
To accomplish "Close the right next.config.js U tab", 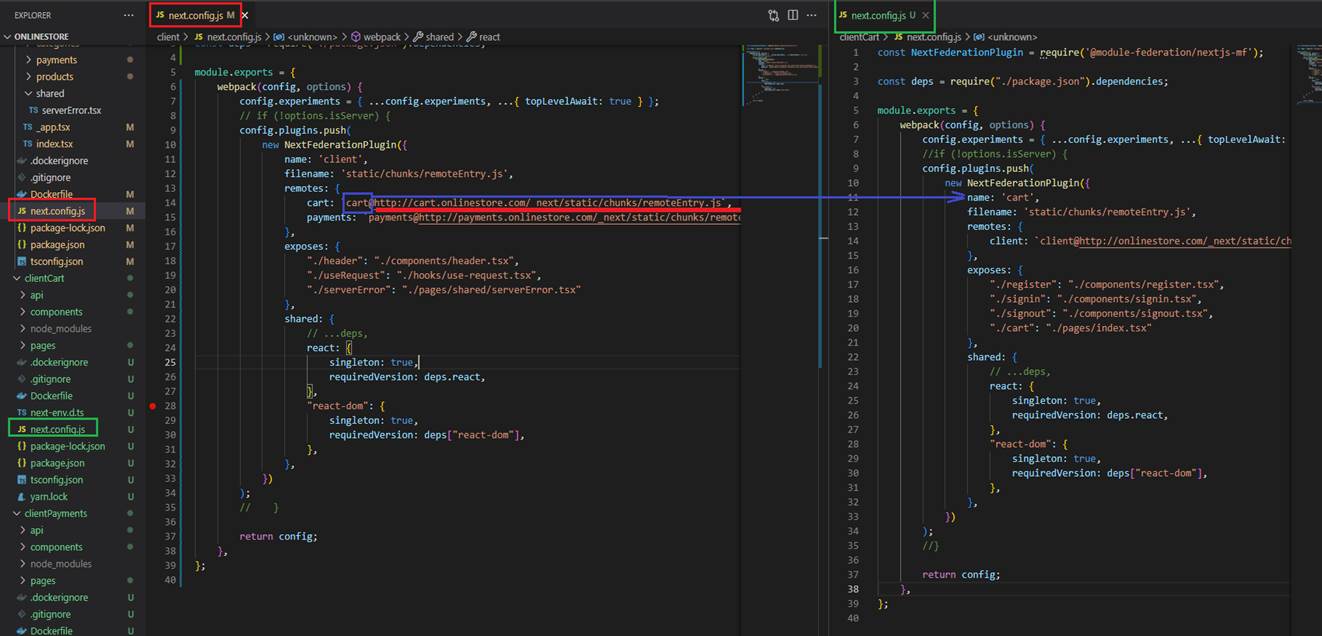I will [x=926, y=16].
